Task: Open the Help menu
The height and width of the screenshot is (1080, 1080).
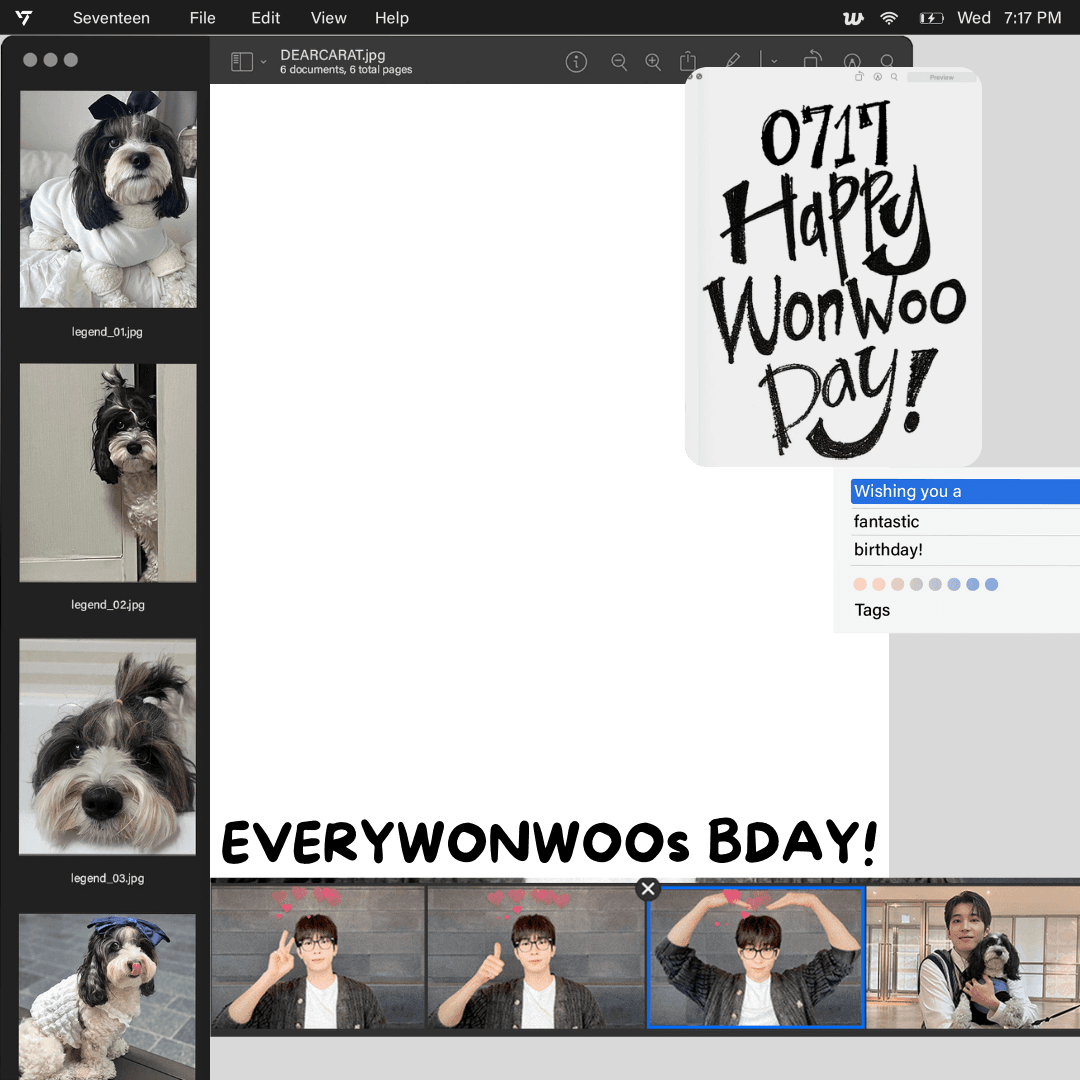Action: click(391, 18)
